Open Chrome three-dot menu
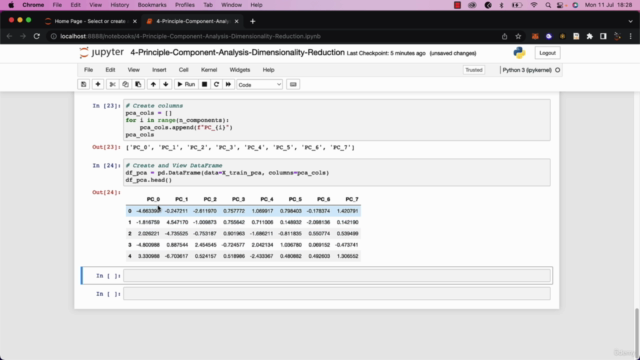Image resolution: width=640 pixels, height=360 pixels. 631,36
